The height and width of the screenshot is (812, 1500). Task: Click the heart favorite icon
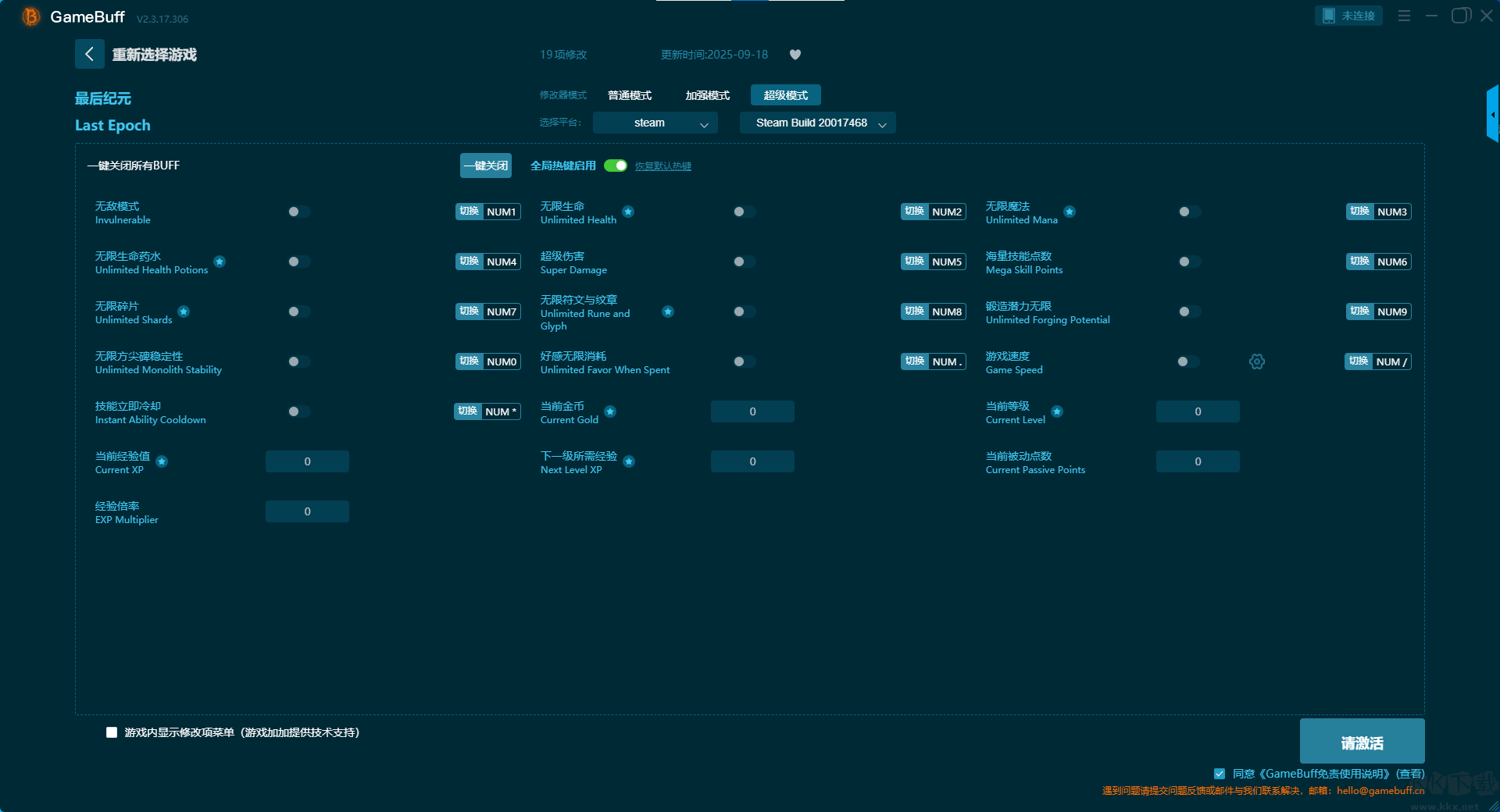[x=795, y=55]
